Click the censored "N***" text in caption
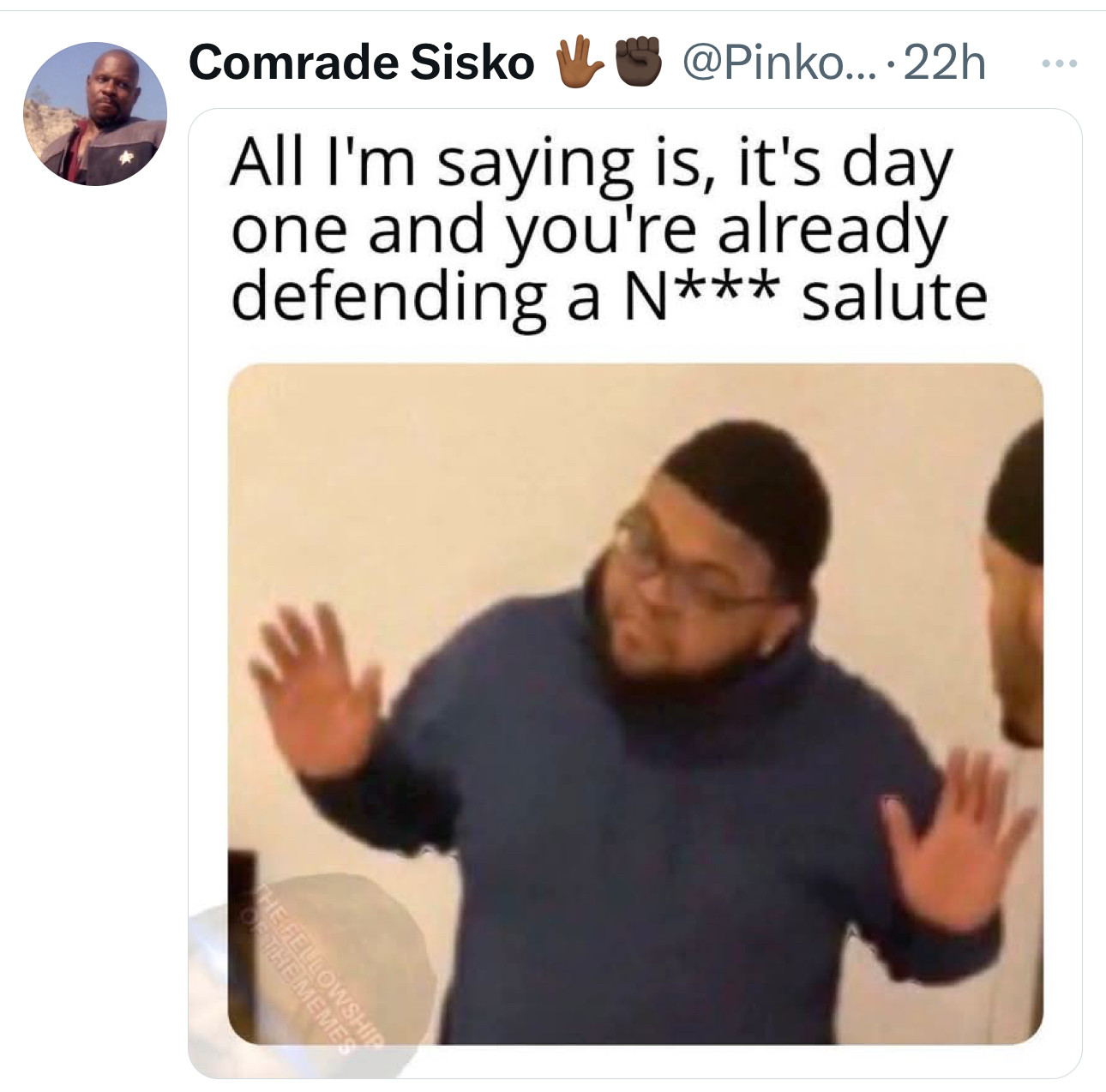1106x1092 pixels. 699,297
